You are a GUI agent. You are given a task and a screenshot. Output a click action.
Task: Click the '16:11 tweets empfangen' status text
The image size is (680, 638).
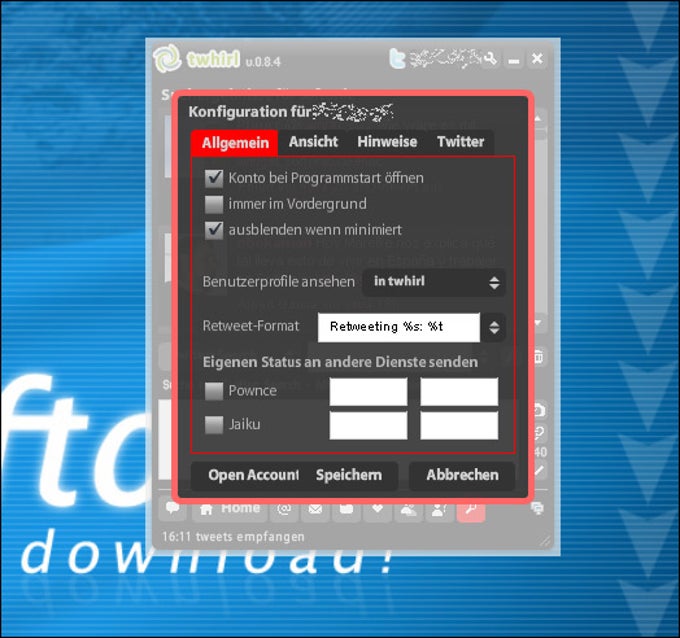pos(233,537)
